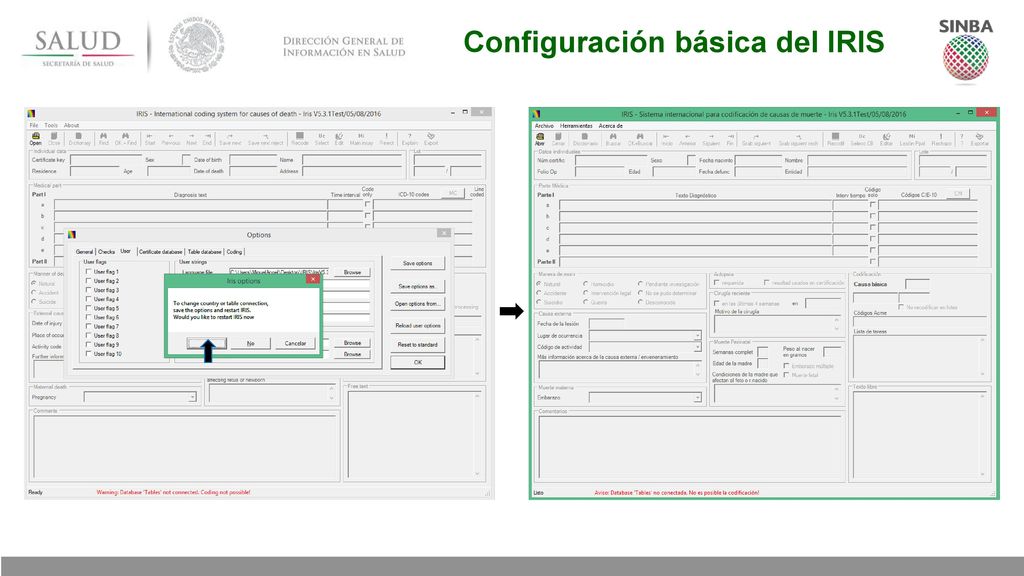Click the Cerrar toolbar icon in the Spanish IRIS window
Screen dimensions: 1024x576
coord(558,139)
